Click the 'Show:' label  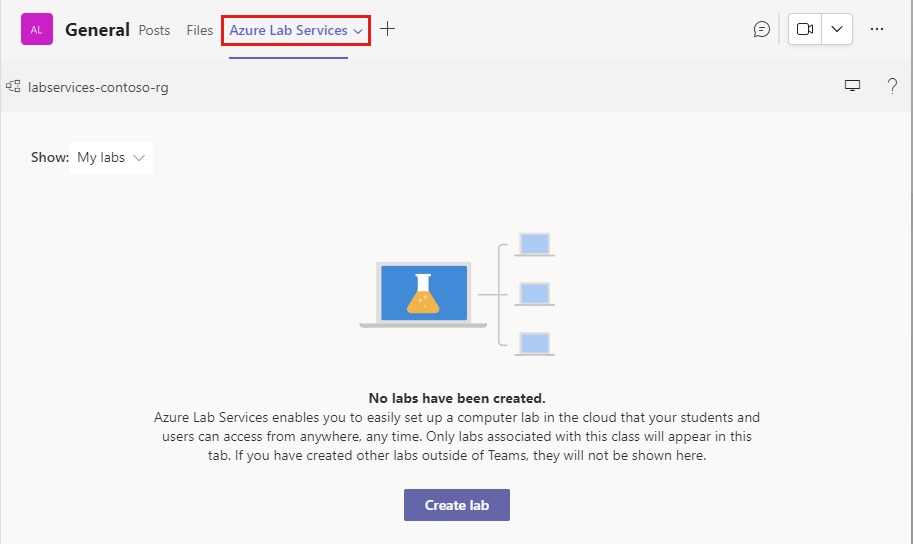coord(49,158)
